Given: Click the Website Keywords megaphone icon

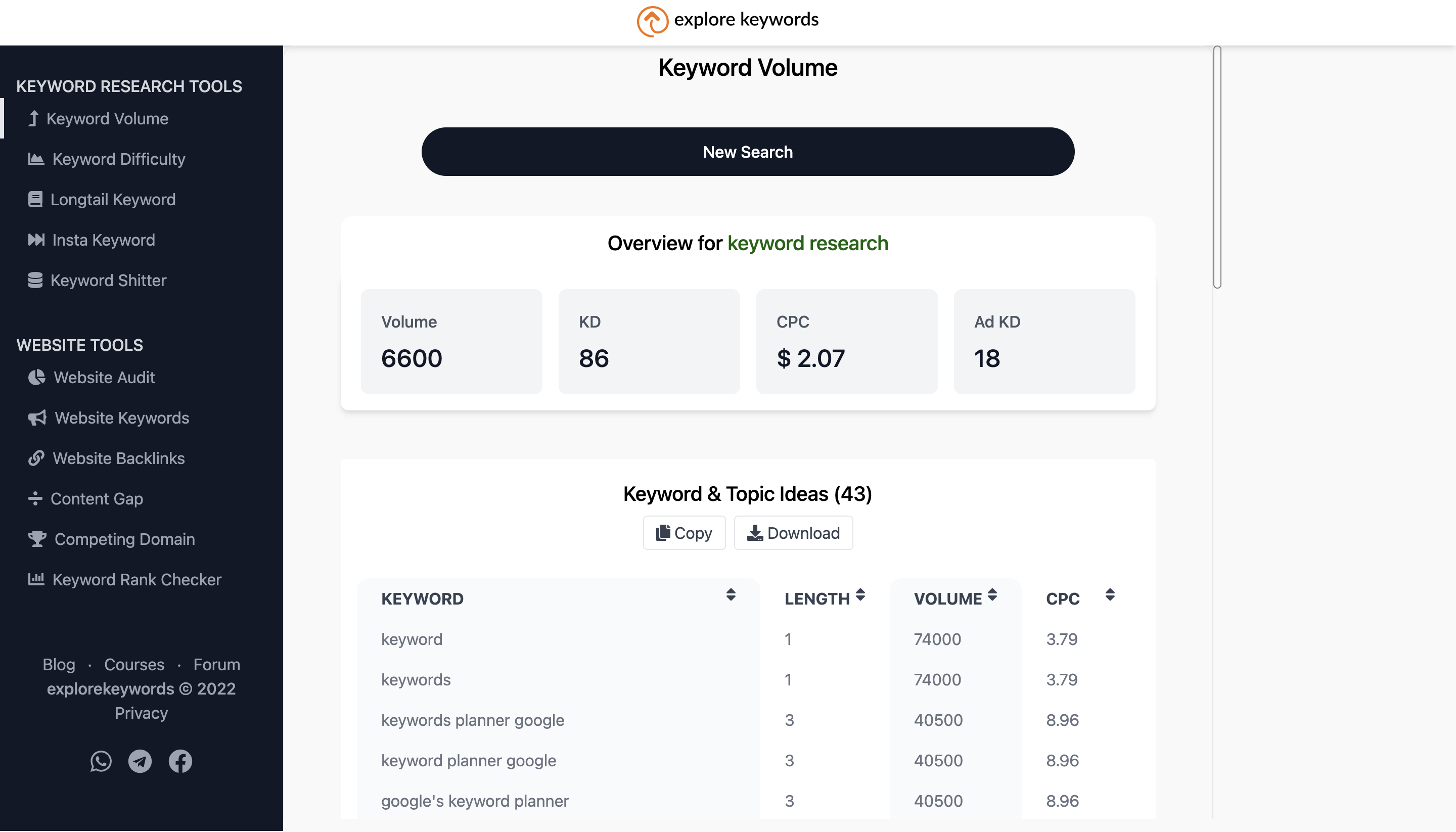Looking at the screenshot, I should [37, 418].
